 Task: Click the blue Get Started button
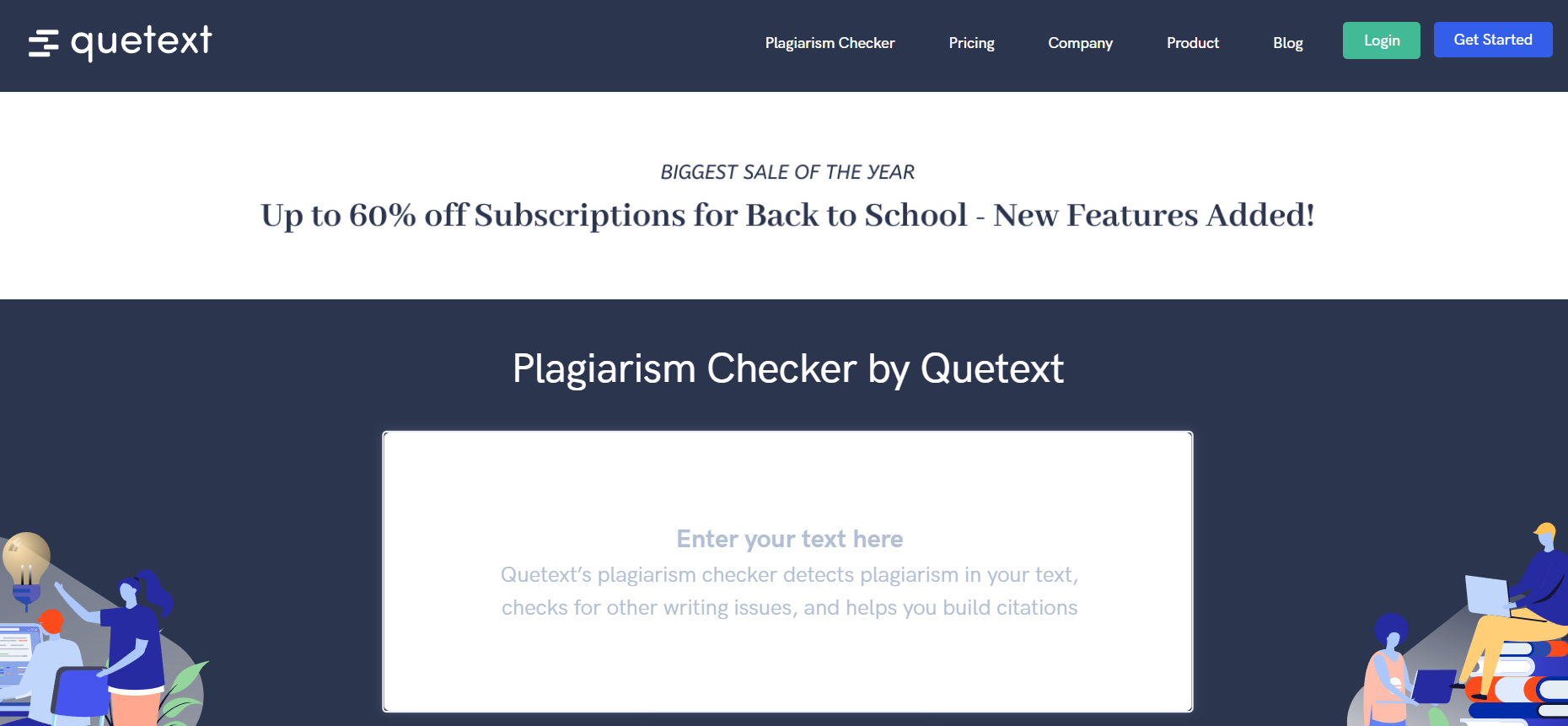tap(1492, 40)
